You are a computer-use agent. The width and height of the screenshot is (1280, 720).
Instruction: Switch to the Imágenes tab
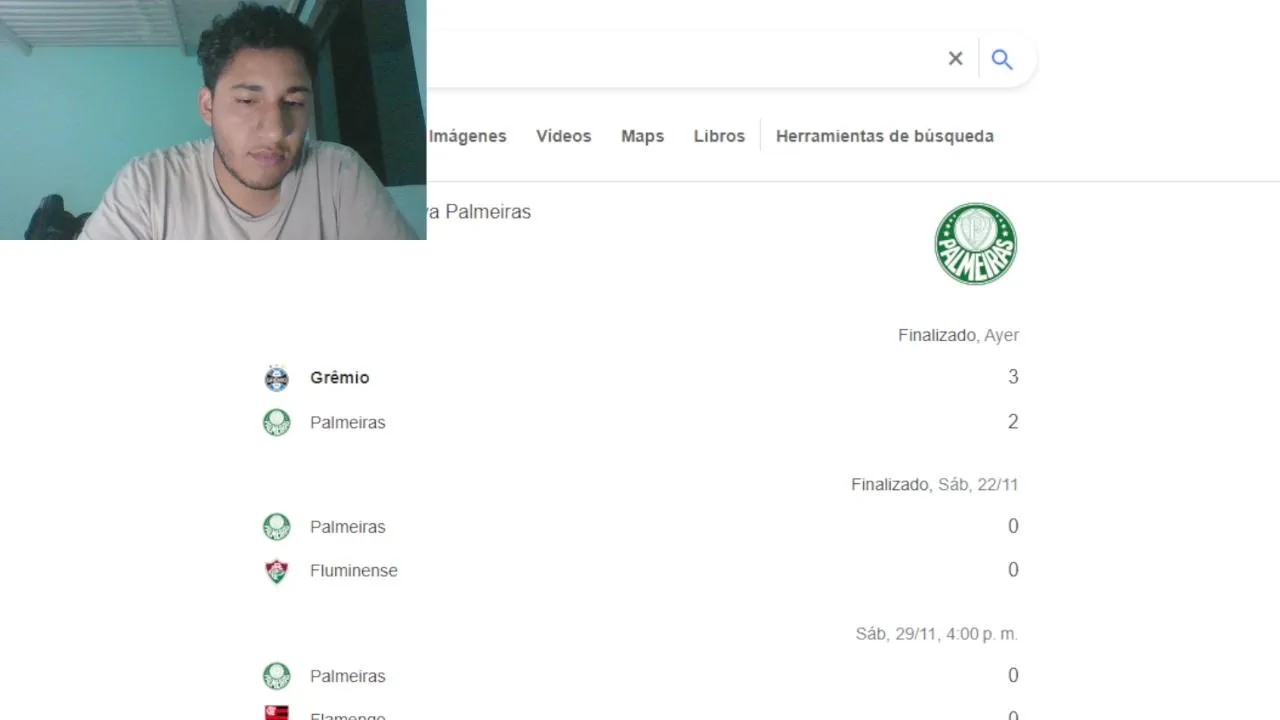[x=467, y=136]
